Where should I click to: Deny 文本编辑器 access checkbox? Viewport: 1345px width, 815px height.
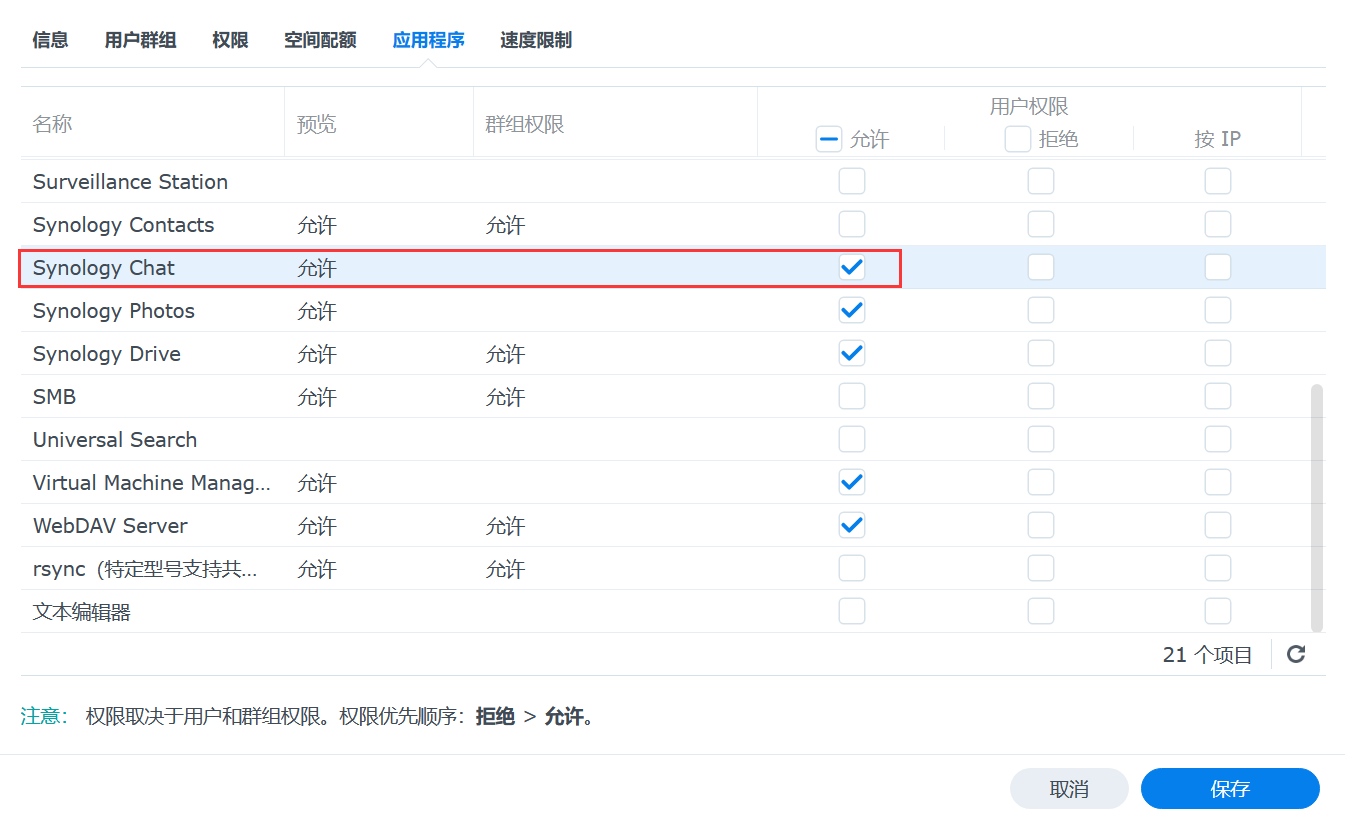(x=1041, y=611)
